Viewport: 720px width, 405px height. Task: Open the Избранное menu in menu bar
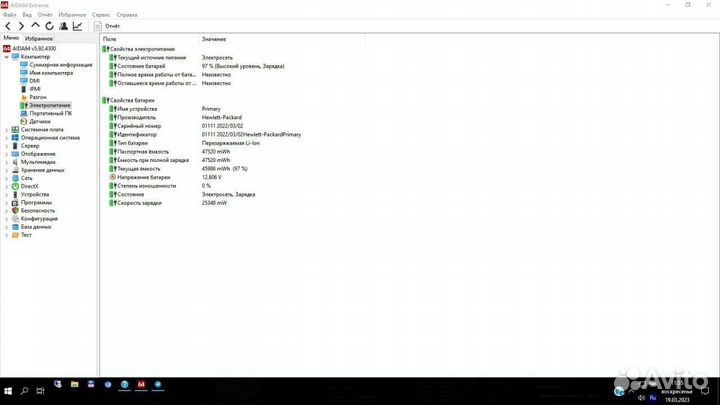coord(72,15)
